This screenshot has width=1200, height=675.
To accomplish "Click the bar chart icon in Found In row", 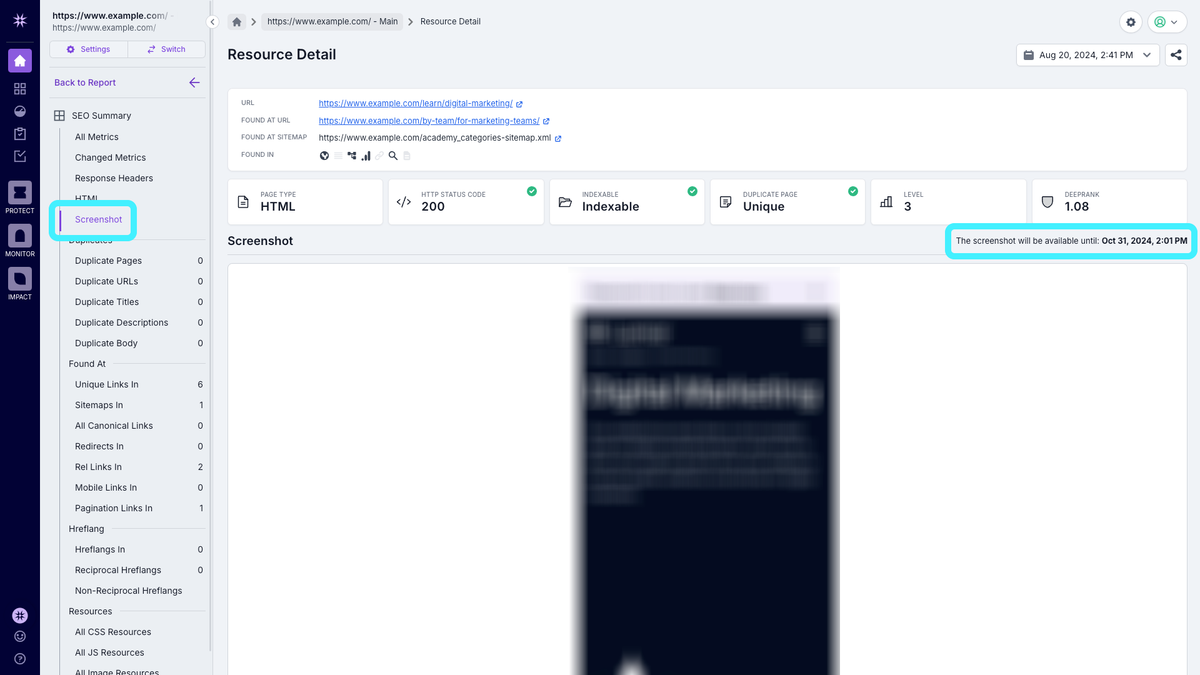I will [366, 155].
